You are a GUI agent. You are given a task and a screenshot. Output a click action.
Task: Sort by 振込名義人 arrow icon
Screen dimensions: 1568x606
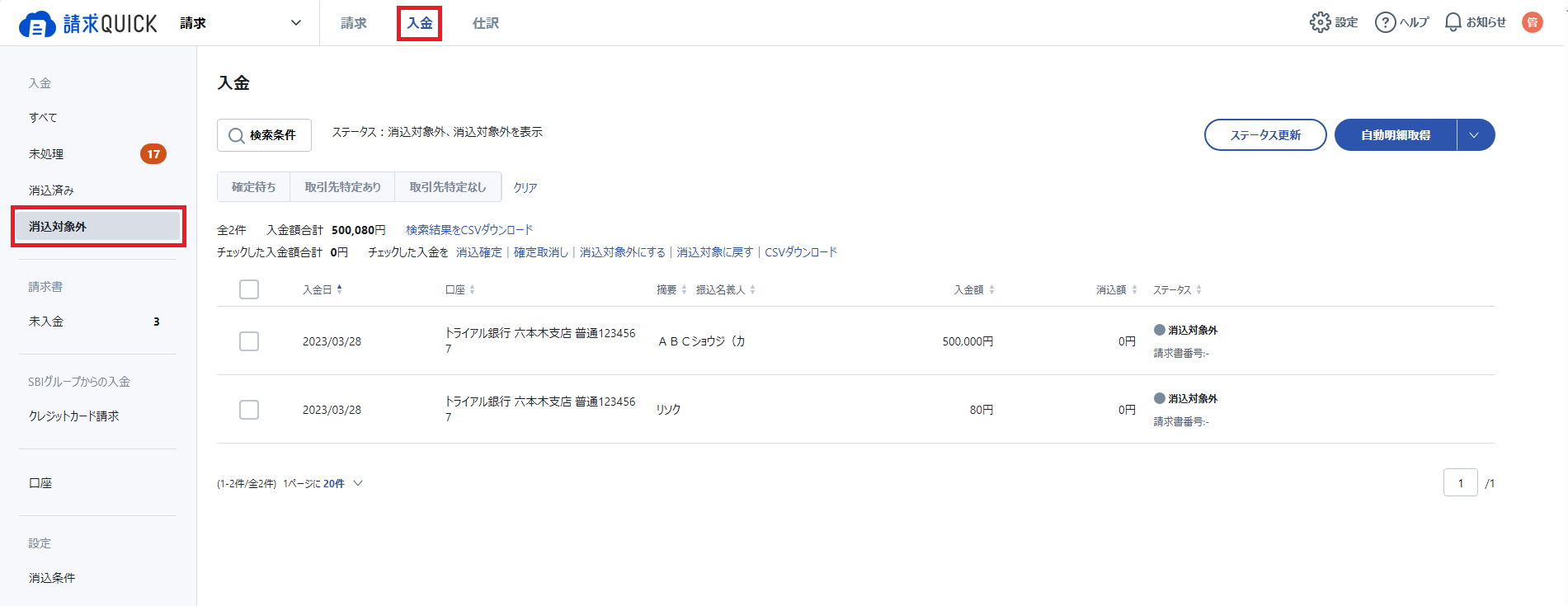pyautogui.click(x=752, y=289)
